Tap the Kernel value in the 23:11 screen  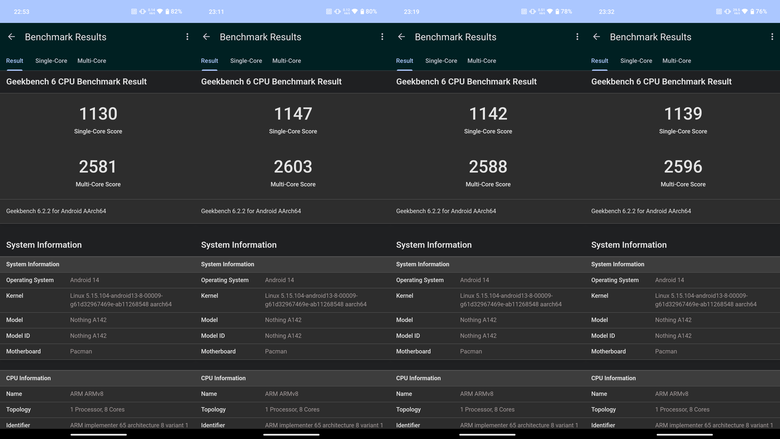[x=316, y=300]
